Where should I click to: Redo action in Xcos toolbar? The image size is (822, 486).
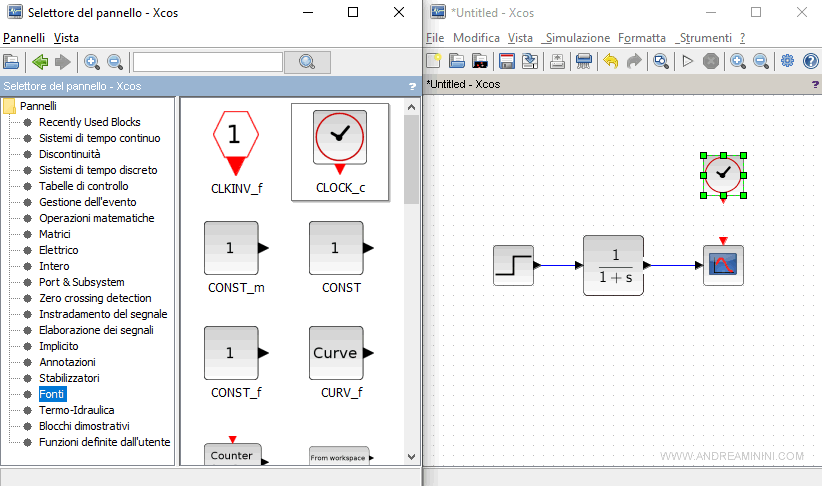click(x=634, y=61)
